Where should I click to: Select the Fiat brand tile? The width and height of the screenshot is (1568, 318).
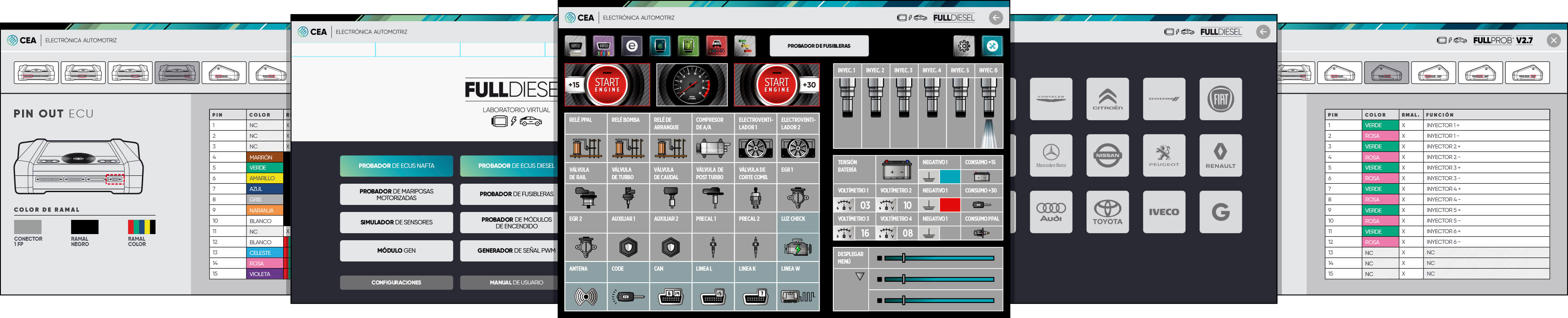(1220, 99)
